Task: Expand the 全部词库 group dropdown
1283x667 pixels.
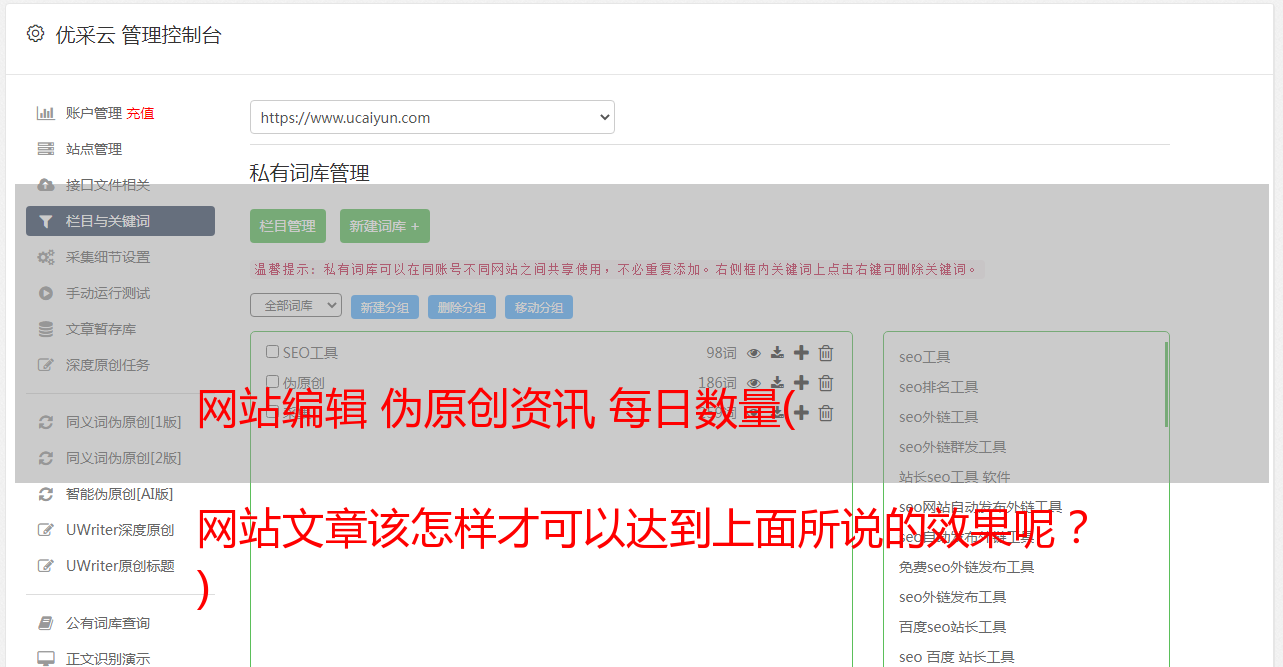Action: click(296, 305)
